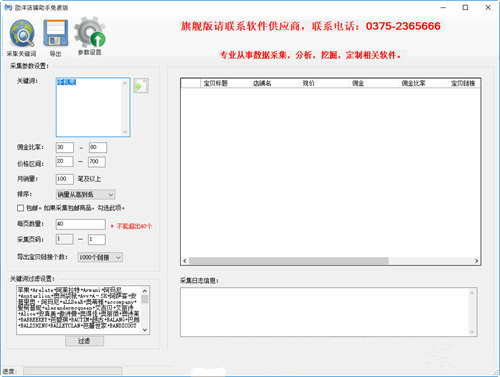Click the 现价 column header

[324, 83]
